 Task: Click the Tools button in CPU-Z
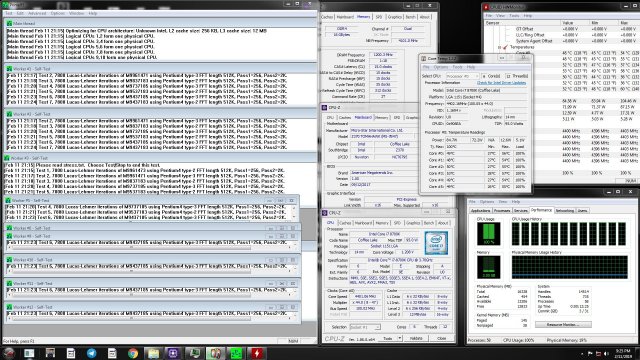click(387, 338)
